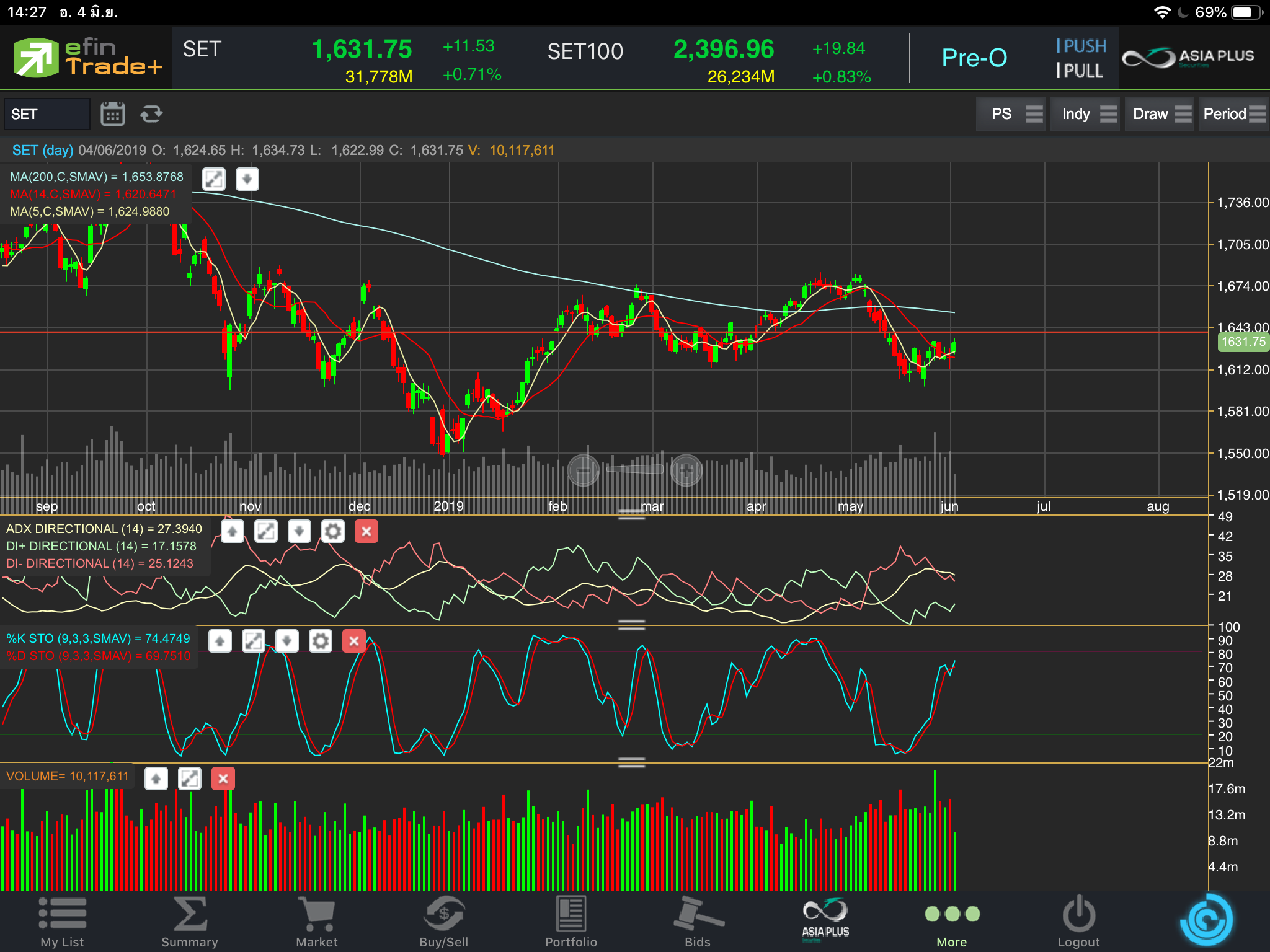
Task: Close the Stochastic indicator panel
Action: [354, 641]
